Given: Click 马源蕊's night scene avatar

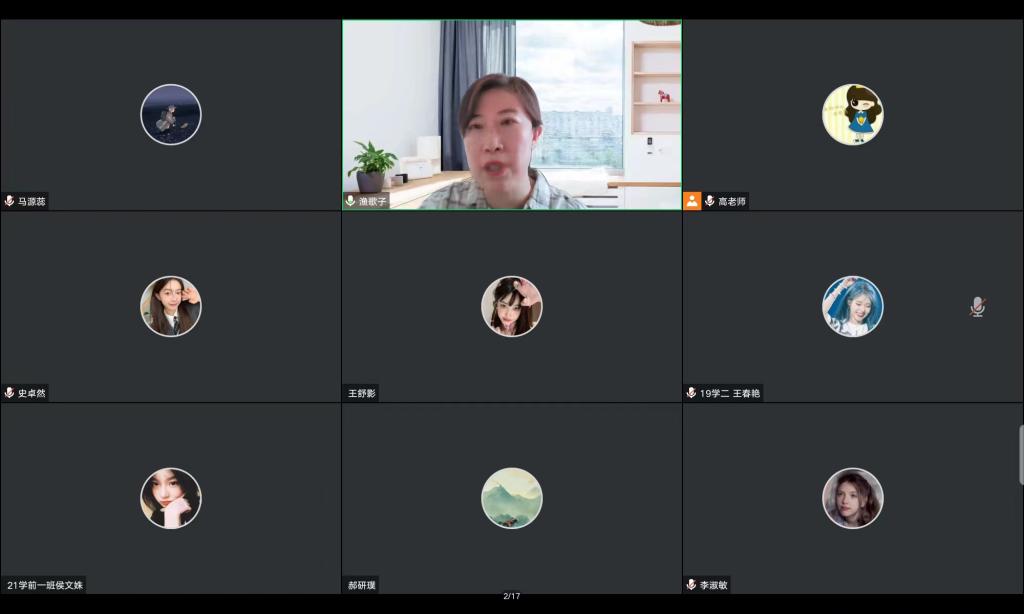Looking at the screenshot, I should tap(170, 114).
